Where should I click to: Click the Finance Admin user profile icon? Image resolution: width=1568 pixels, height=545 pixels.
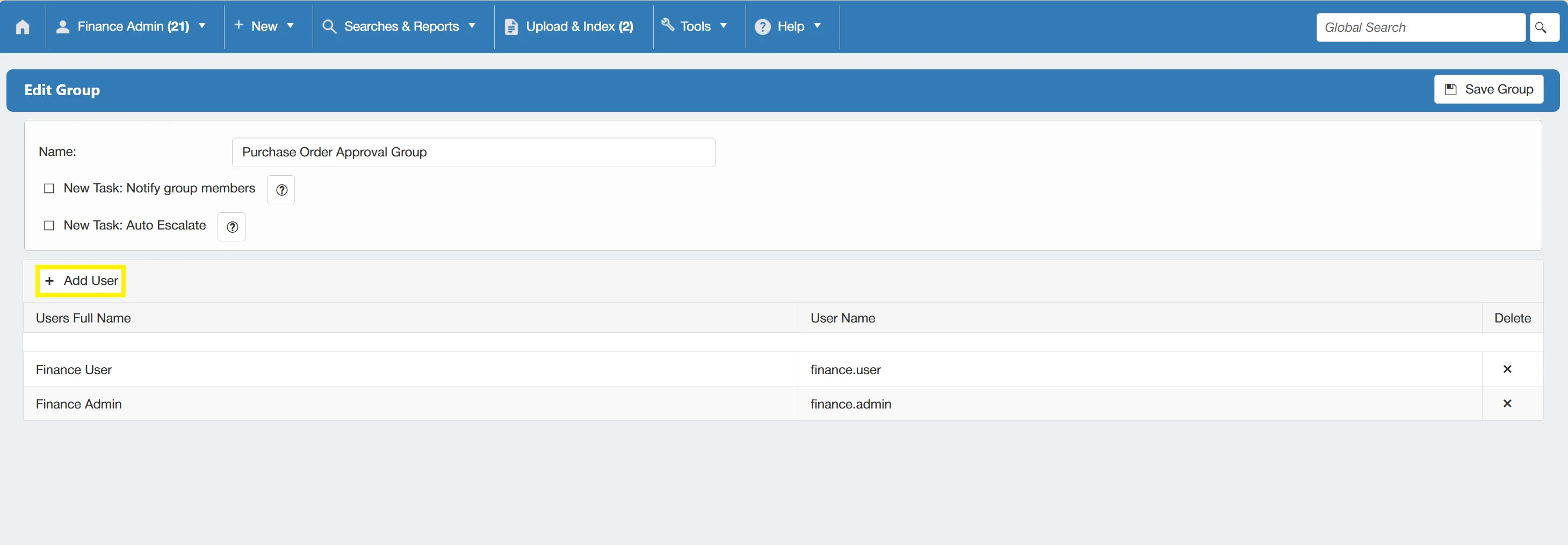click(x=62, y=26)
